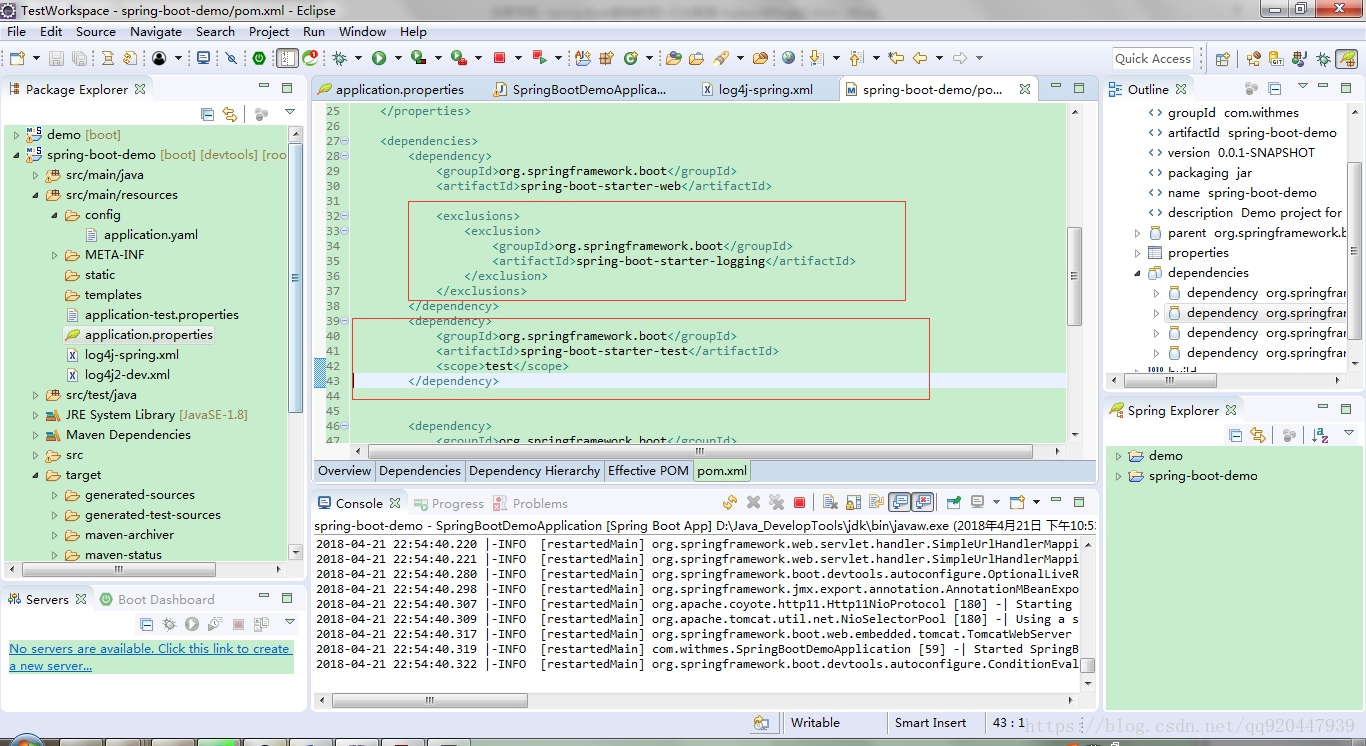Open the Window menu
Screen dimensions: 1366x746
click(362, 31)
